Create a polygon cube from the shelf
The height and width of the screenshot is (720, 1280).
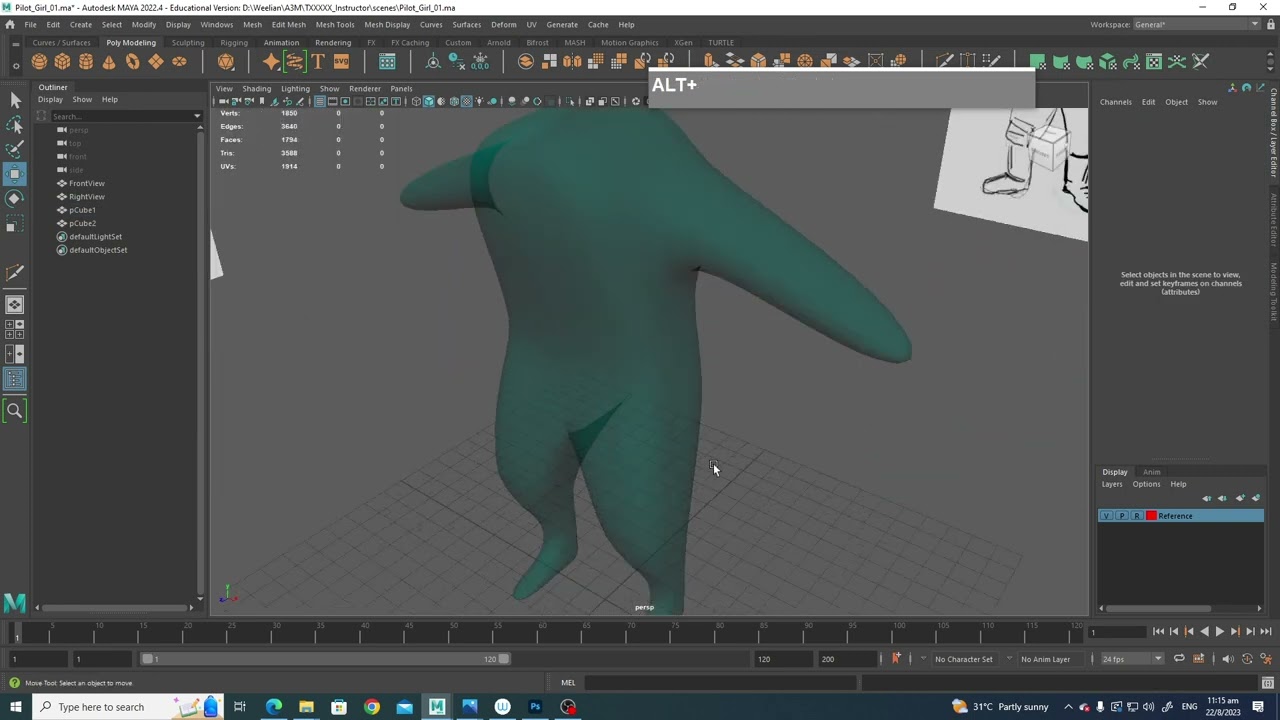[62, 62]
